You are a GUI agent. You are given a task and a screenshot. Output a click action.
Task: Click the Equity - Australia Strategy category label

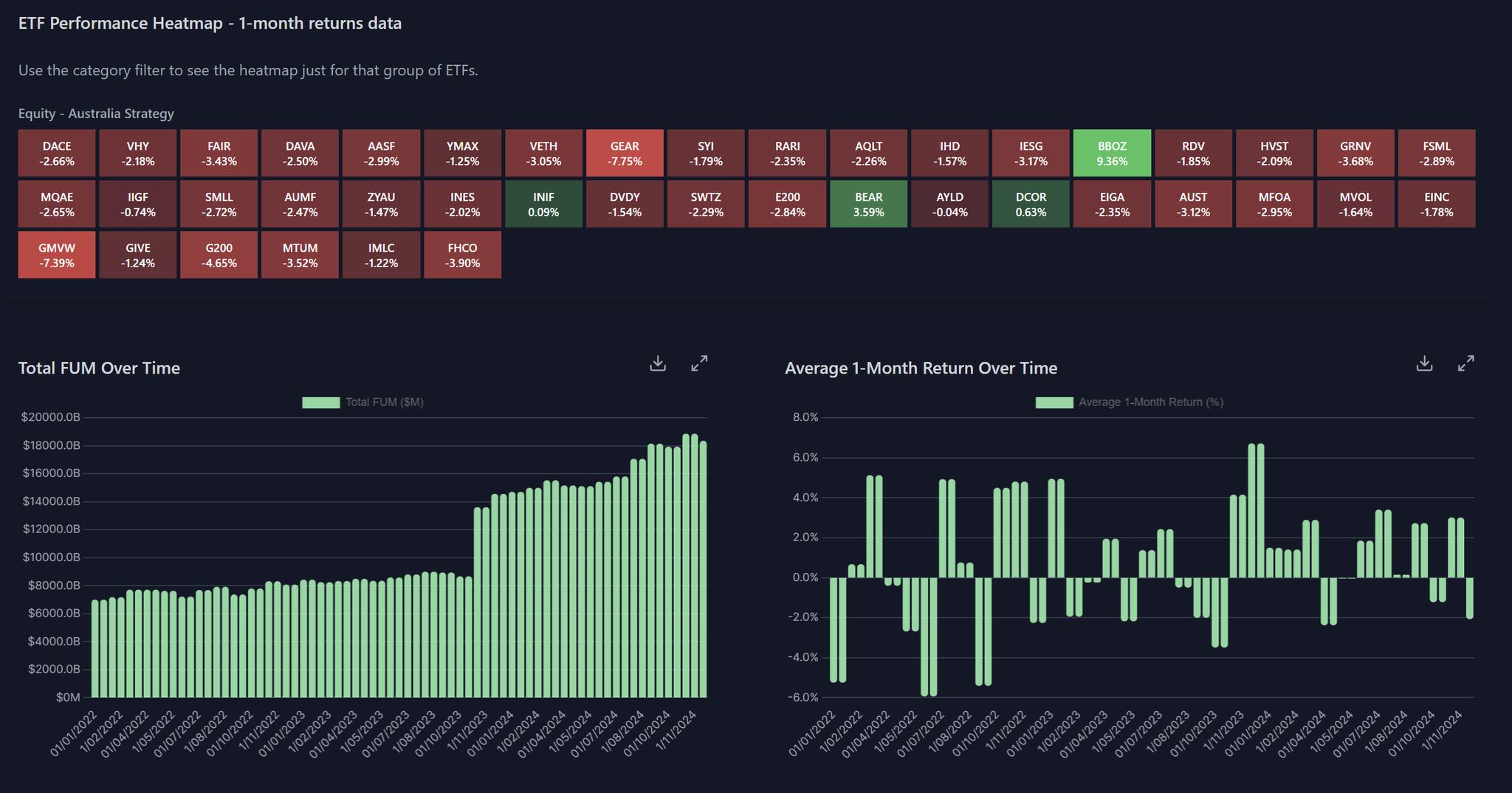[x=96, y=114]
